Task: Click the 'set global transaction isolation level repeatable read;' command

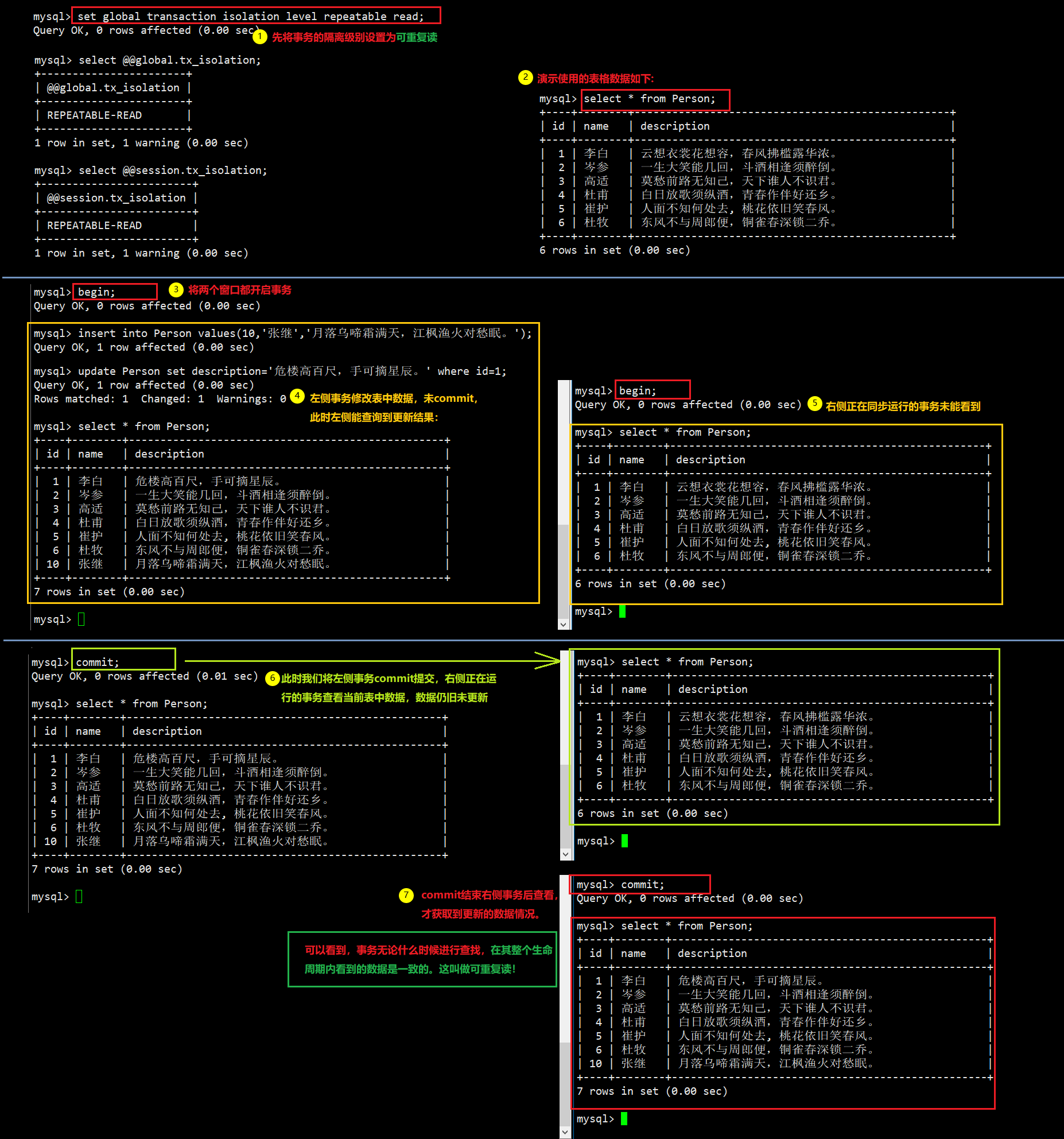Action: pos(251,16)
